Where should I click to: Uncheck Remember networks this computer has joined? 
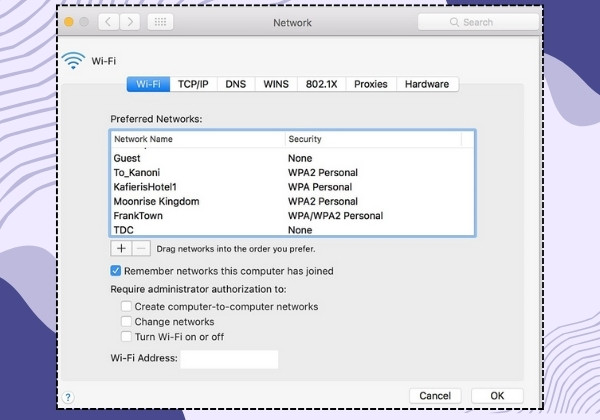click(x=116, y=271)
